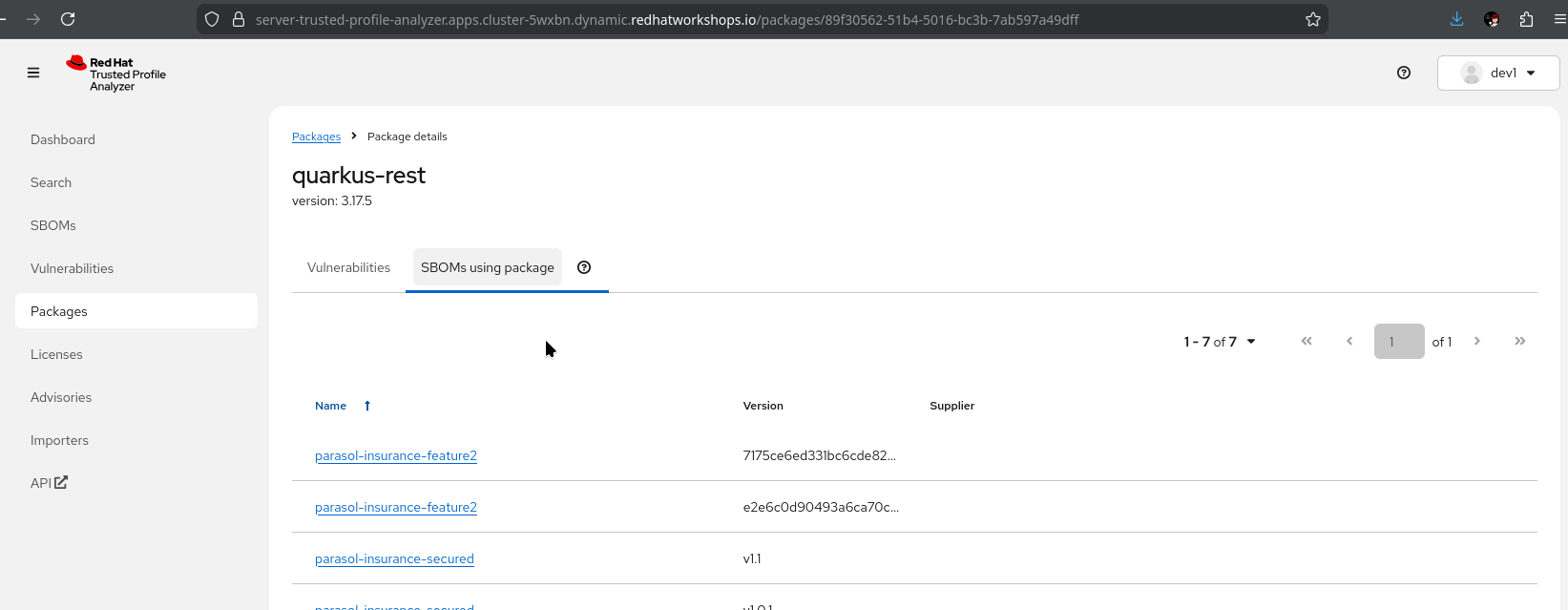Screen dimensions: 1568x610
Task: Click the Version column header
Action: coord(763,406)
